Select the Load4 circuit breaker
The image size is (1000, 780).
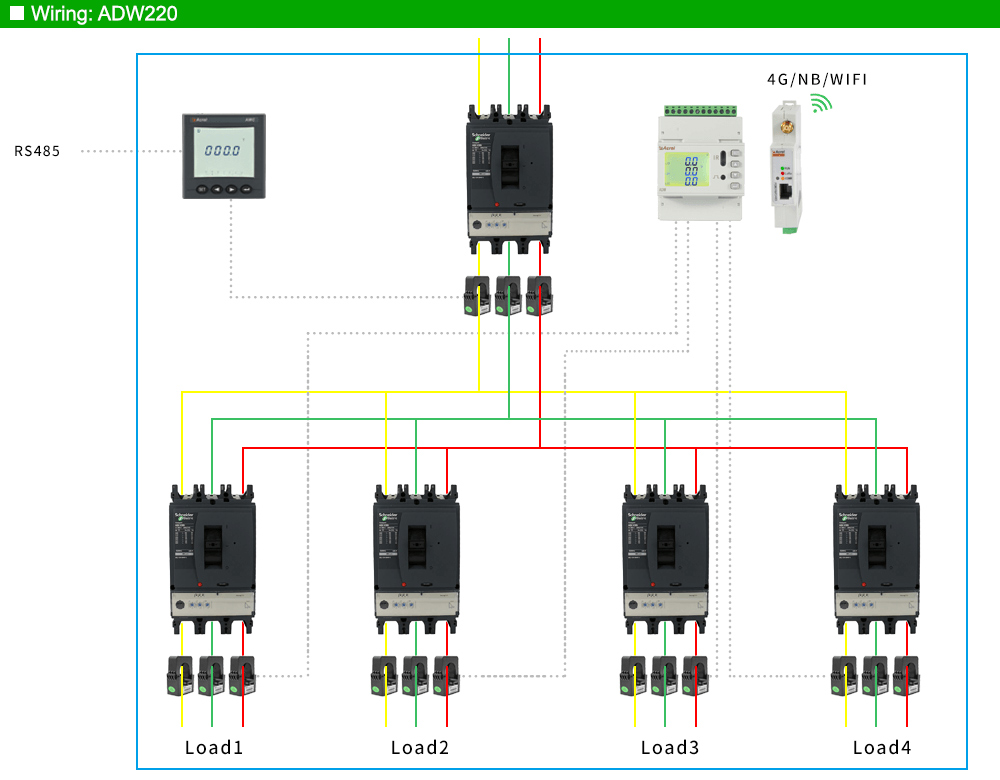[876, 559]
